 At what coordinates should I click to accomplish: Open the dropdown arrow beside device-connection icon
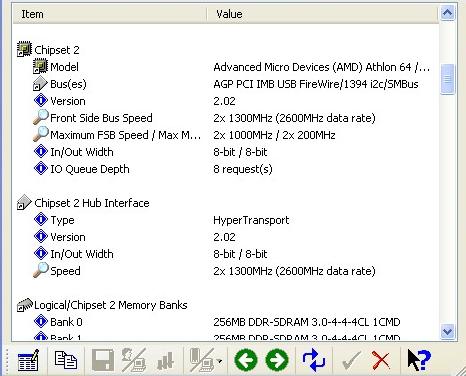pos(219,361)
